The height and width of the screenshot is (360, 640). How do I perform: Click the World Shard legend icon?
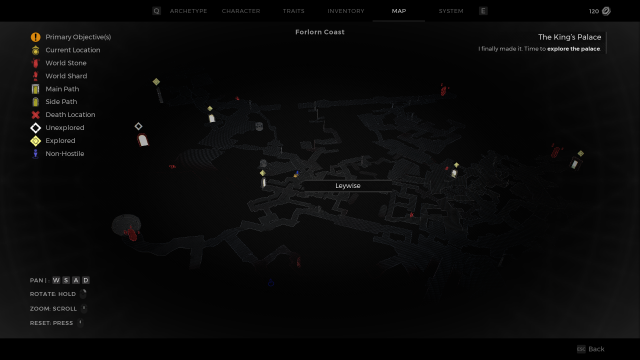click(36, 76)
